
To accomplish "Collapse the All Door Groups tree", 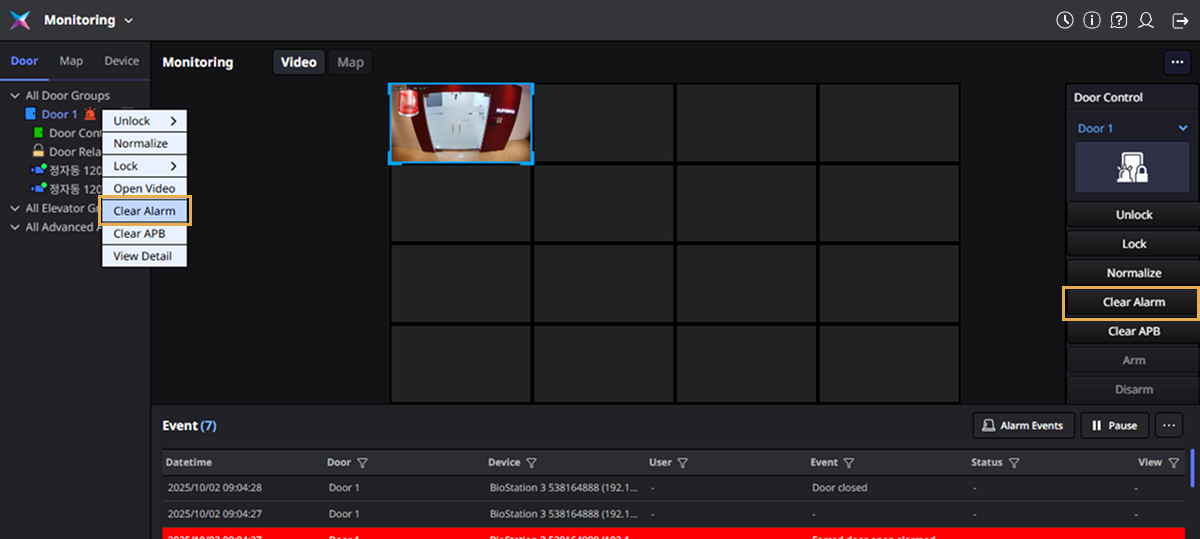I will 15,96.
